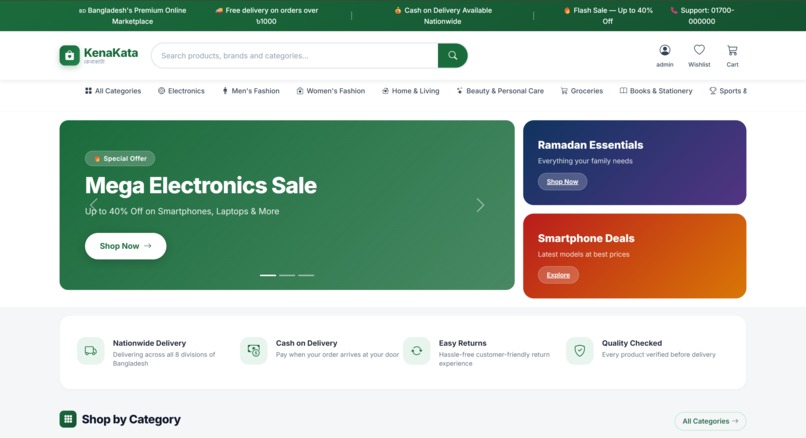
Task: Open the Women's Fashion category
Action: point(331,91)
